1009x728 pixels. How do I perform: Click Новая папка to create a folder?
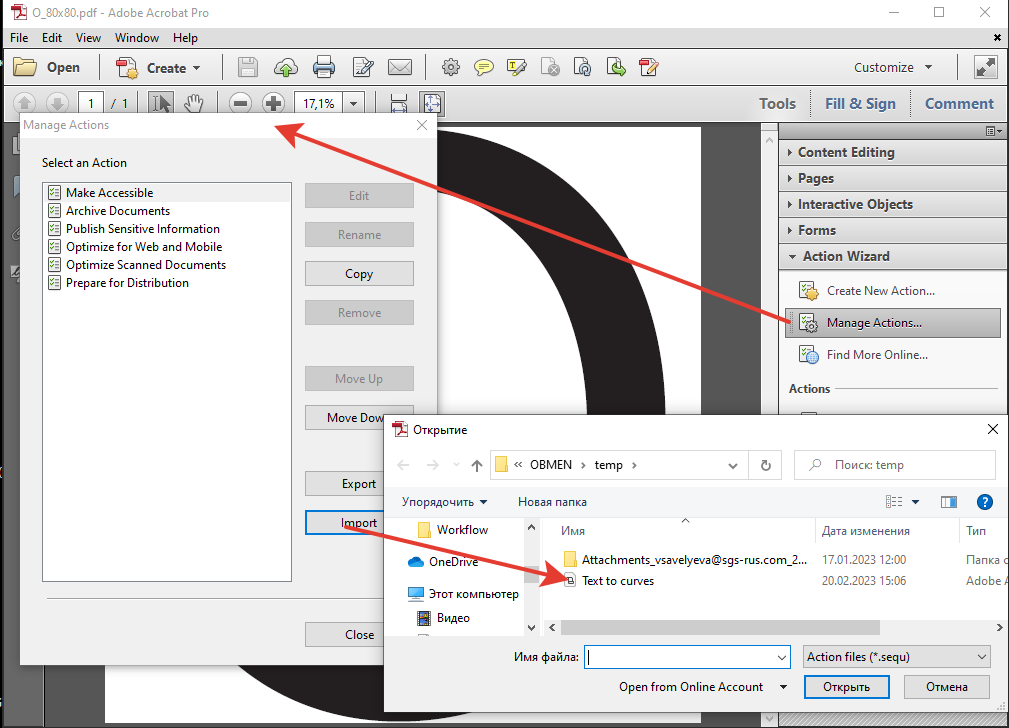(x=552, y=501)
